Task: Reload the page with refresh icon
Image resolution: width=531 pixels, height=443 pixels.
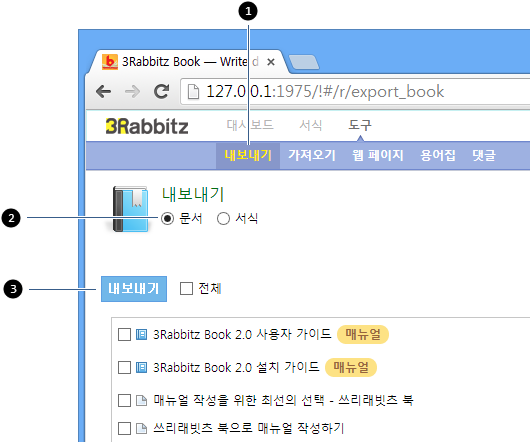Action: (162, 91)
